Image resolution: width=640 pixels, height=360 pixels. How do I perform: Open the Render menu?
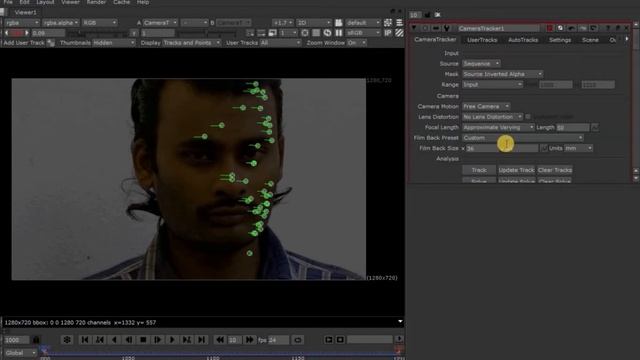point(96,2)
